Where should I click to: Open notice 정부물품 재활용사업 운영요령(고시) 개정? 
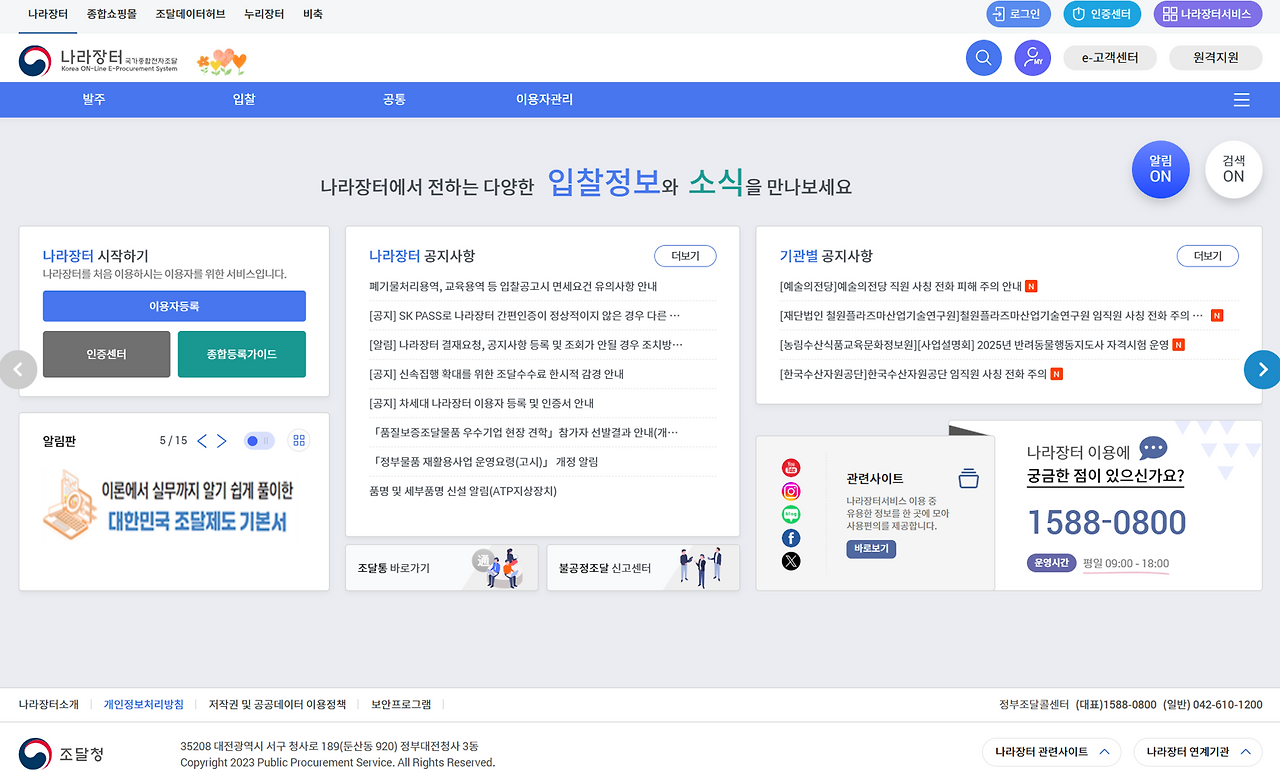click(484, 462)
